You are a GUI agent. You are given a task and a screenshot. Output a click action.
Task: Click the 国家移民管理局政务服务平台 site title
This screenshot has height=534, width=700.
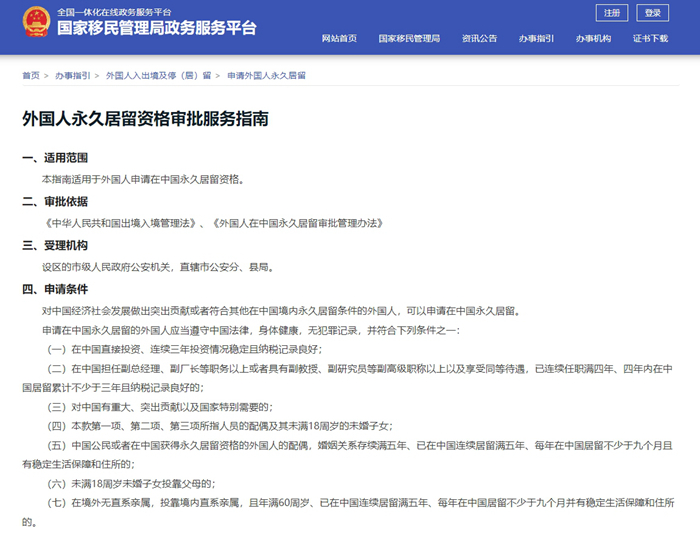pos(157,28)
